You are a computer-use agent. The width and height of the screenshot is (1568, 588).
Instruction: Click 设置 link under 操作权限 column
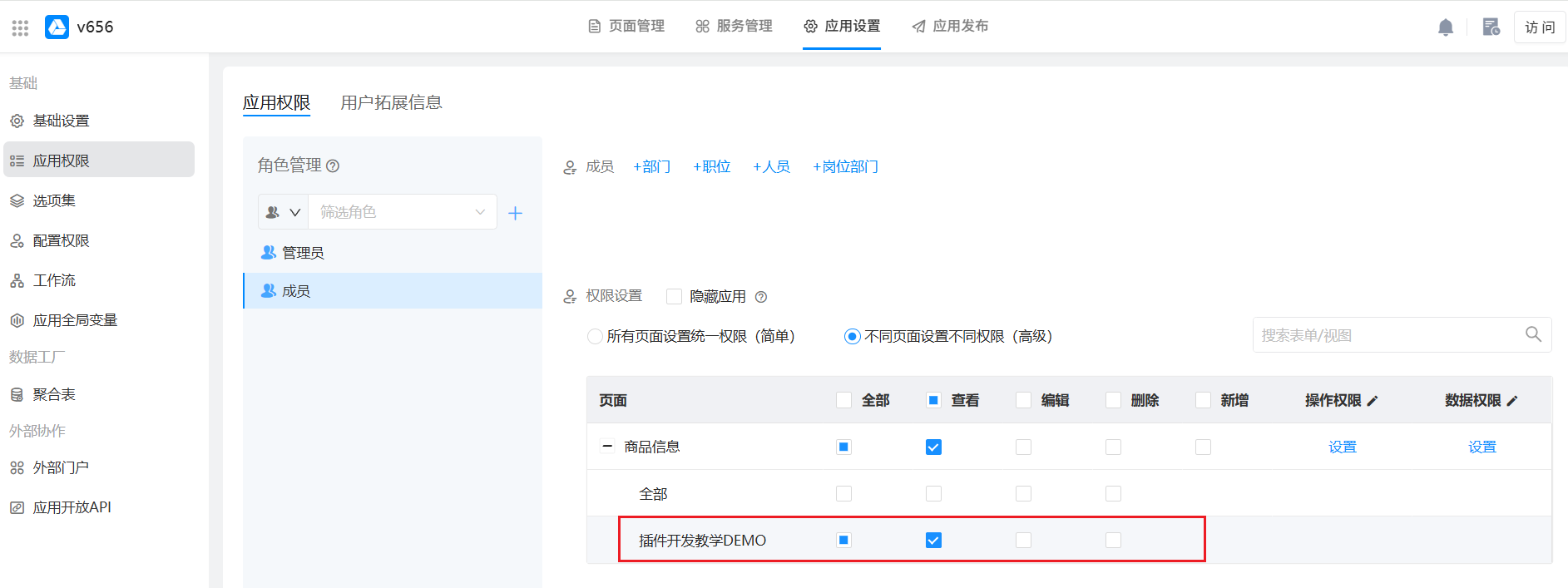pyautogui.click(x=1342, y=447)
